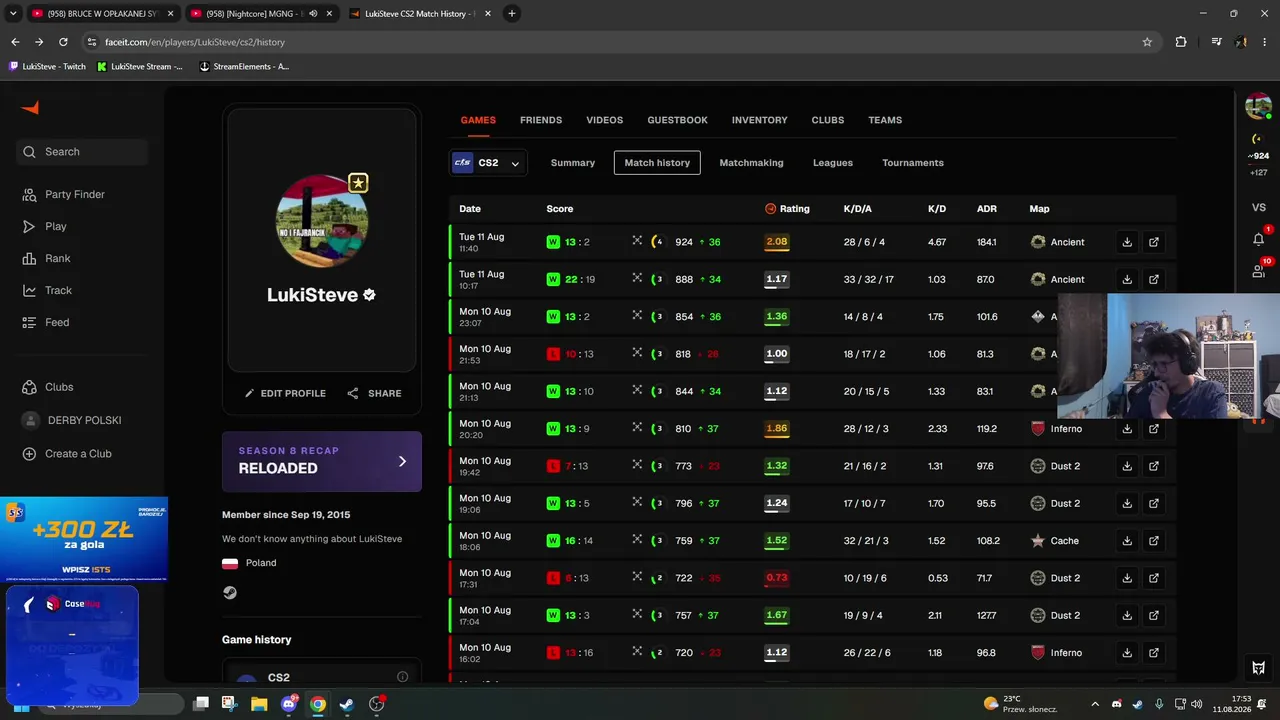This screenshot has height=720, width=1280.
Task: Open the Clubs tab in the profile header
Action: 828,120
